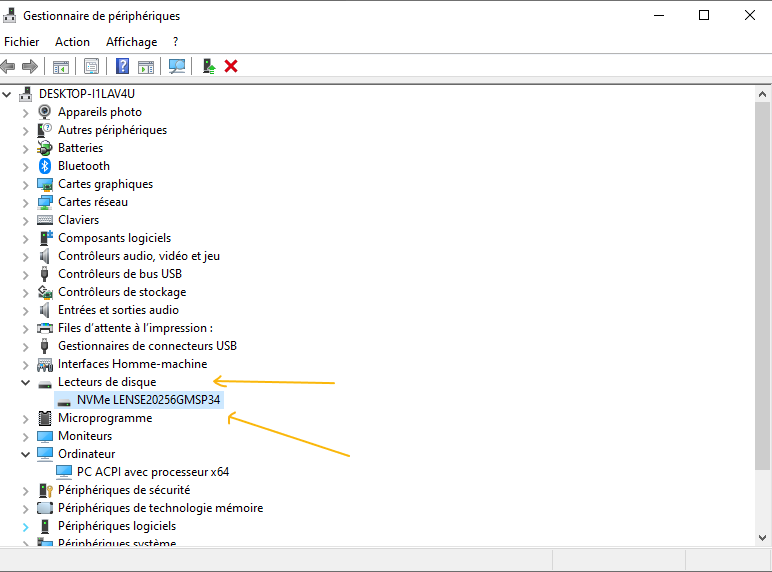Select PC ACPI avec processeur x64
Viewport: 772px width, 572px height.
[153, 472]
